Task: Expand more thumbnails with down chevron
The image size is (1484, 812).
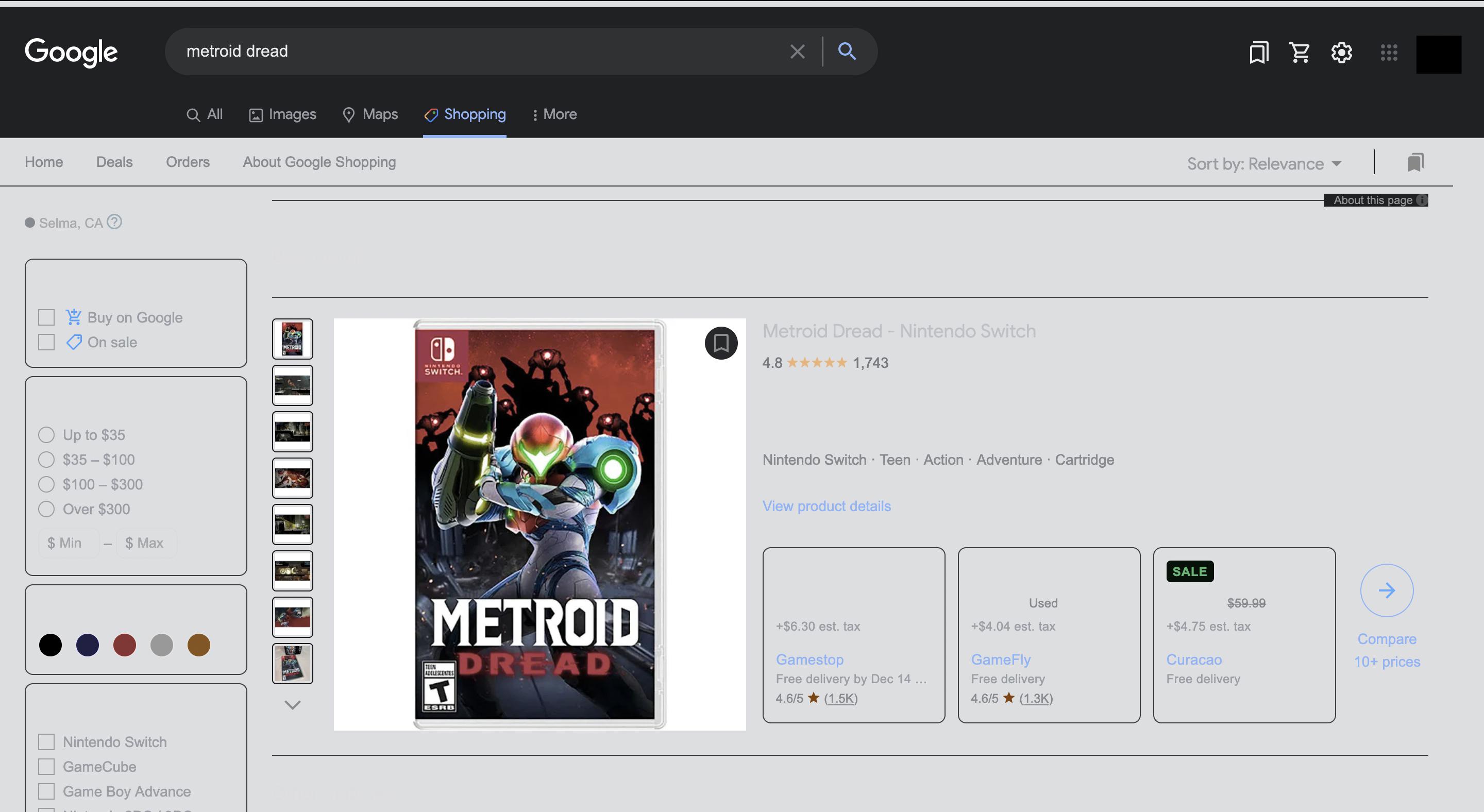Action: click(x=293, y=705)
